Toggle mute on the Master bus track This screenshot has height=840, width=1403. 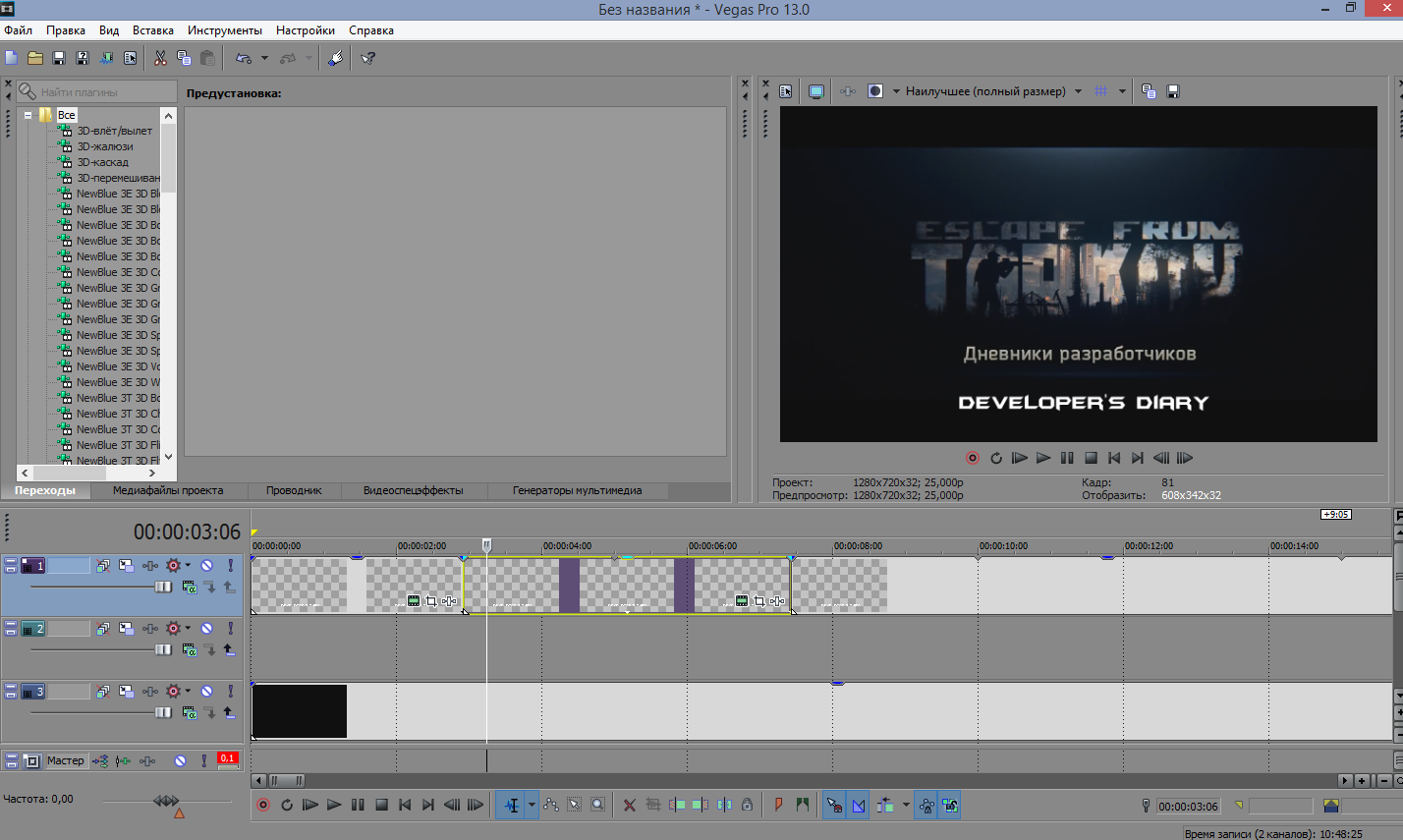181,760
